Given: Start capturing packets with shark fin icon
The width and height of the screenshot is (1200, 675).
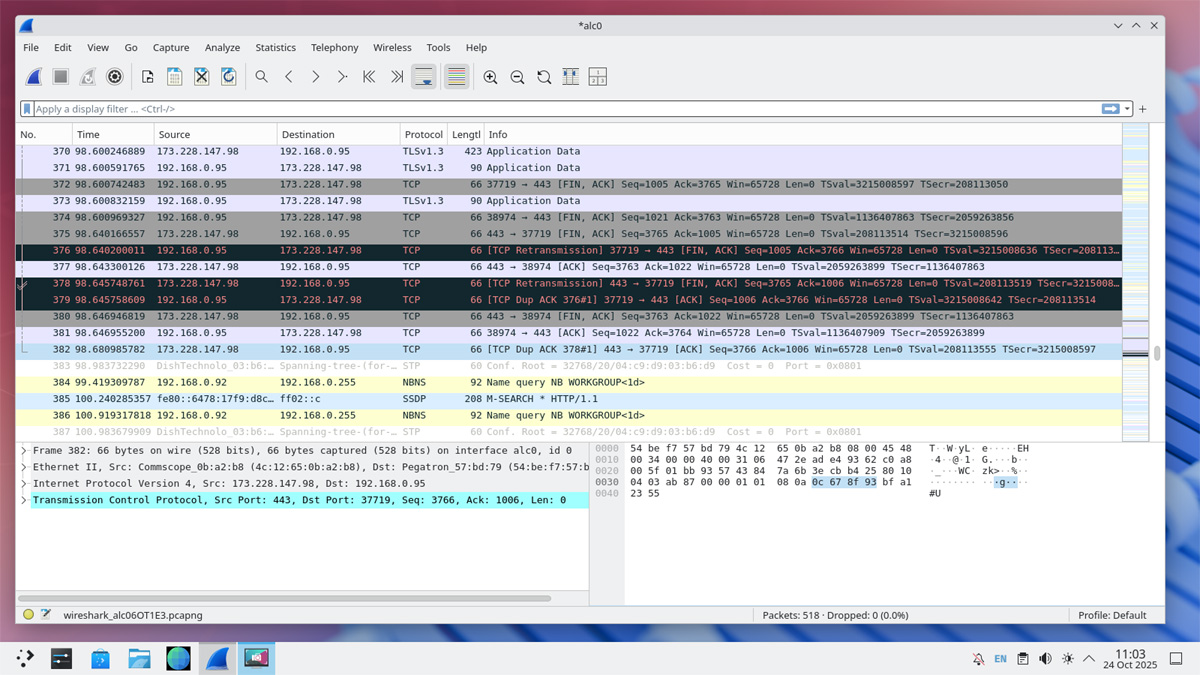Looking at the screenshot, I should (x=34, y=77).
